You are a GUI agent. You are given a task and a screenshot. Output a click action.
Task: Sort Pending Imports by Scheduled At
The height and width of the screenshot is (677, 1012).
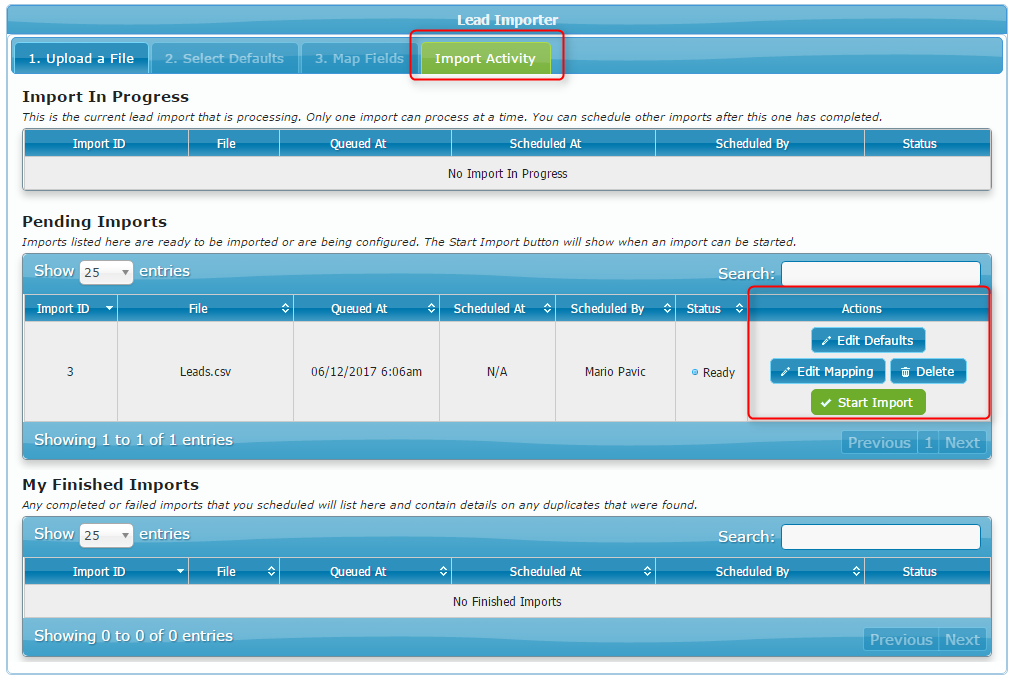[497, 308]
